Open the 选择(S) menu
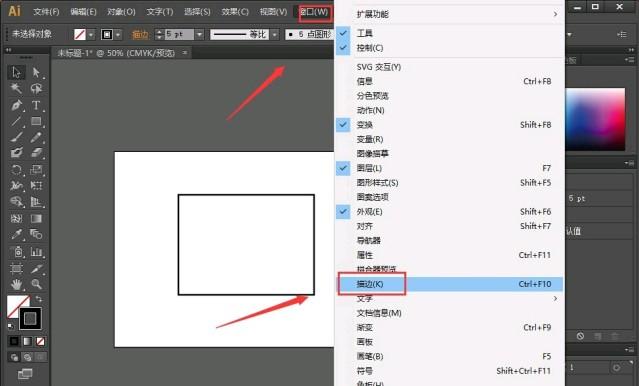This screenshot has height=386, width=639. (197, 12)
